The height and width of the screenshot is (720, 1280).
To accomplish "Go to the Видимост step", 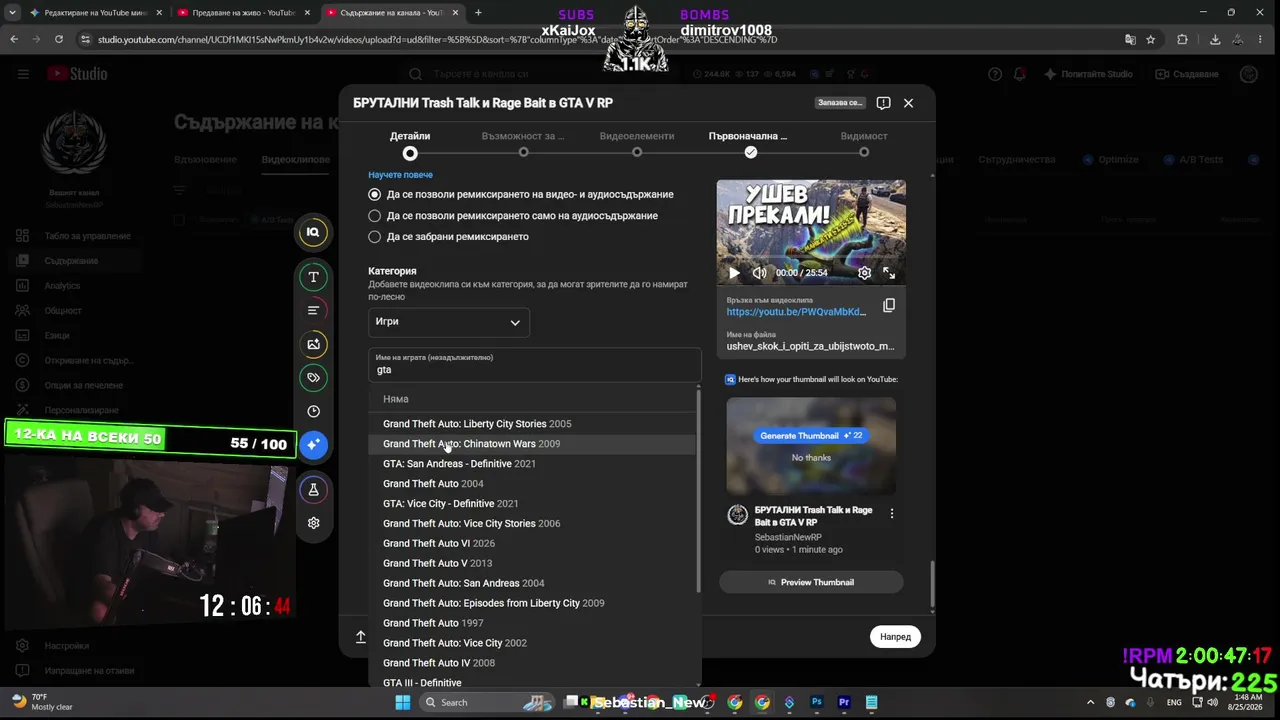I will point(864,144).
